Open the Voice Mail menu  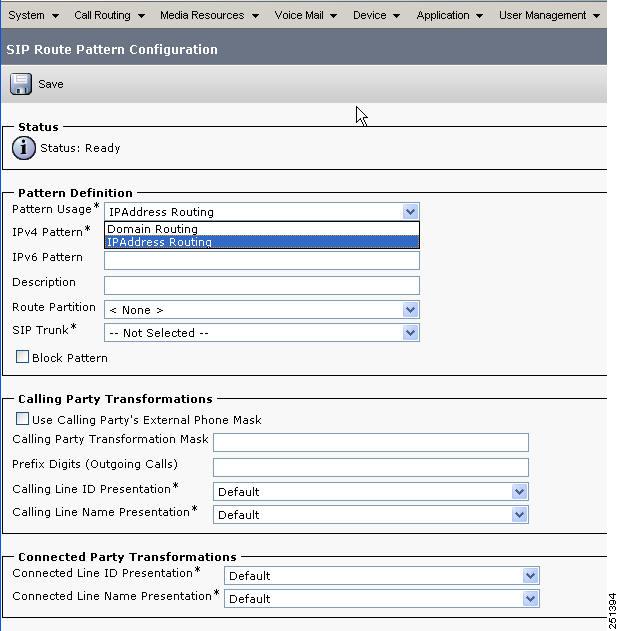point(305,15)
